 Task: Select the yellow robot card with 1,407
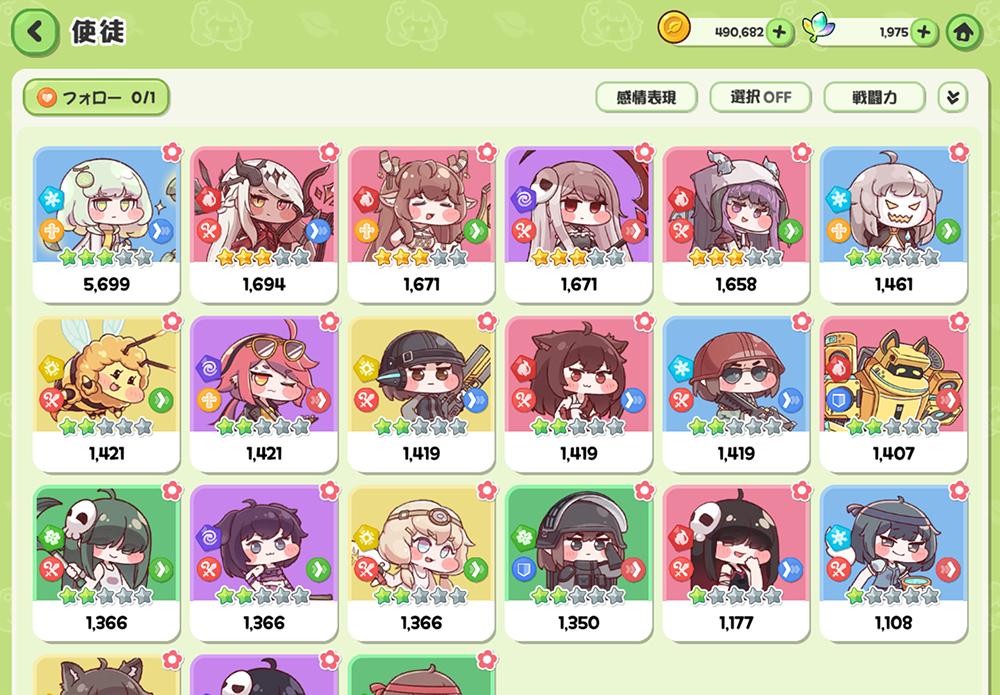[x=893, y=394]
